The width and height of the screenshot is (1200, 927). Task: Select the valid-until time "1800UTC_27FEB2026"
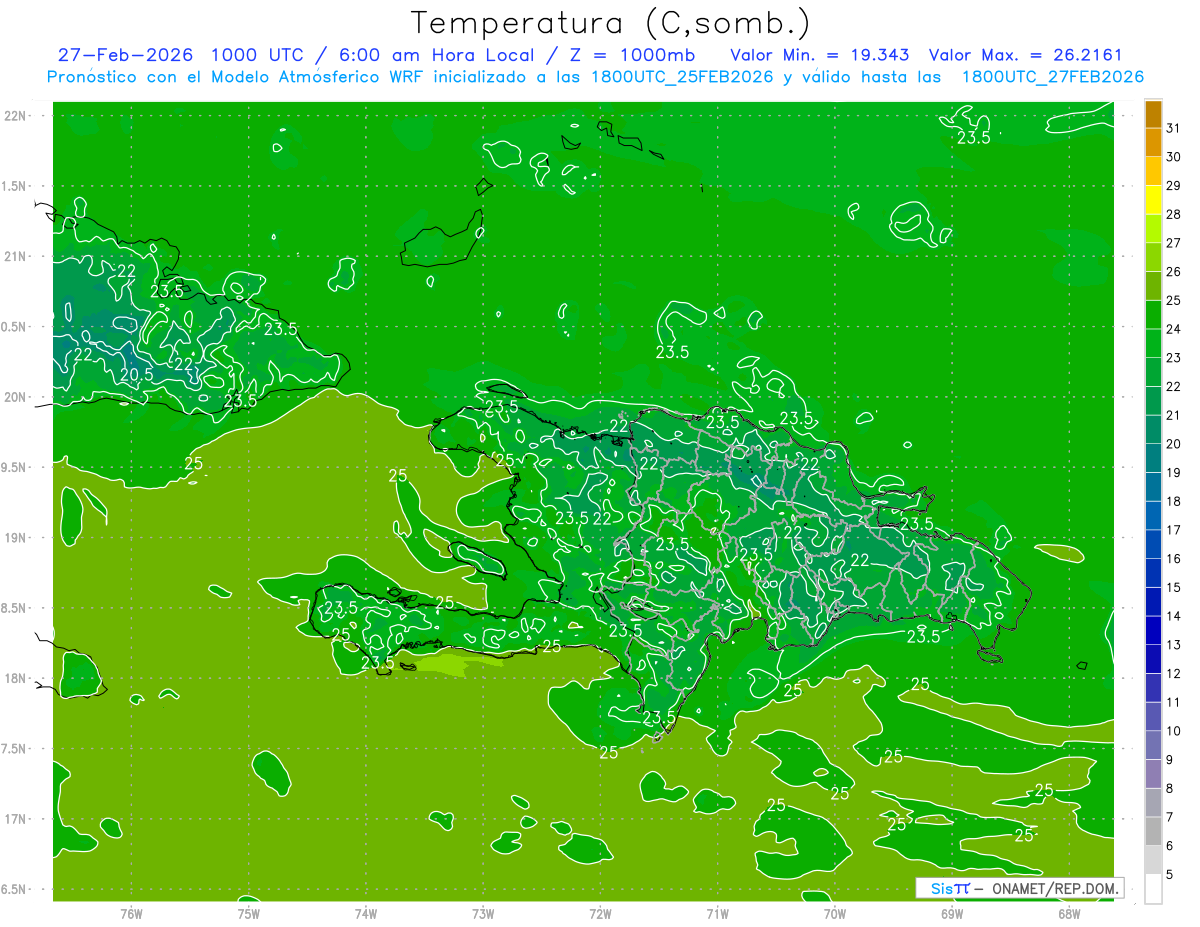click(1052, 76)
